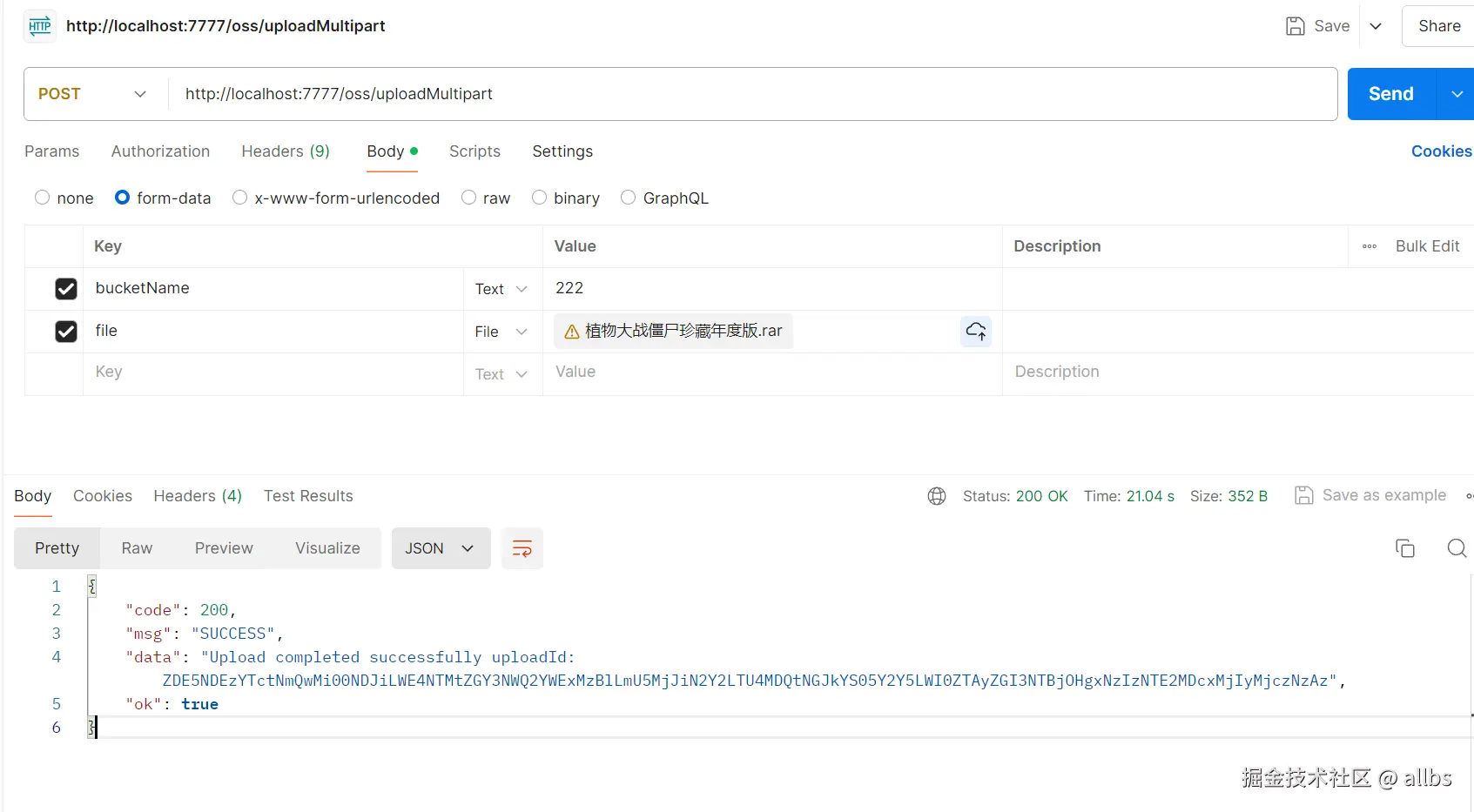This screenshot has width=1474, height=812.
Task: Click the uploadId string in response
Action: [x=750, y=681]
